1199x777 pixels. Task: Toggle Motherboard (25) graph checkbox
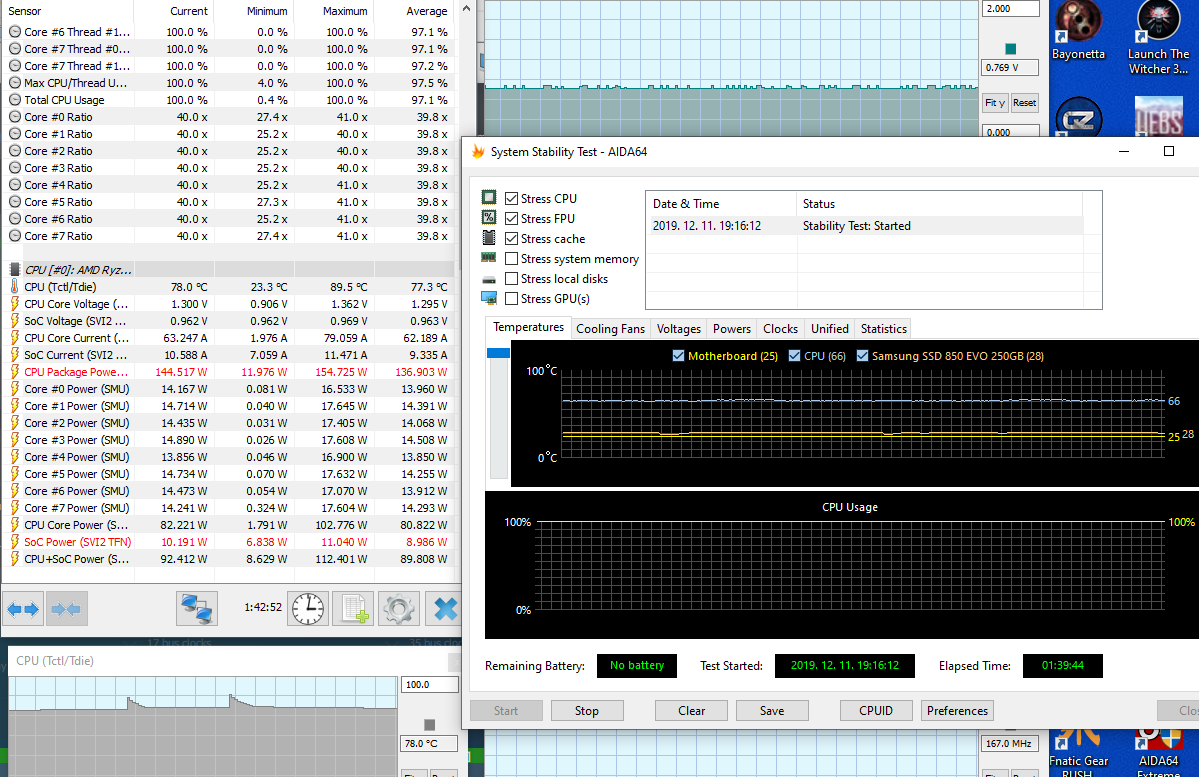pyautogui.click(x=678, y=356)
